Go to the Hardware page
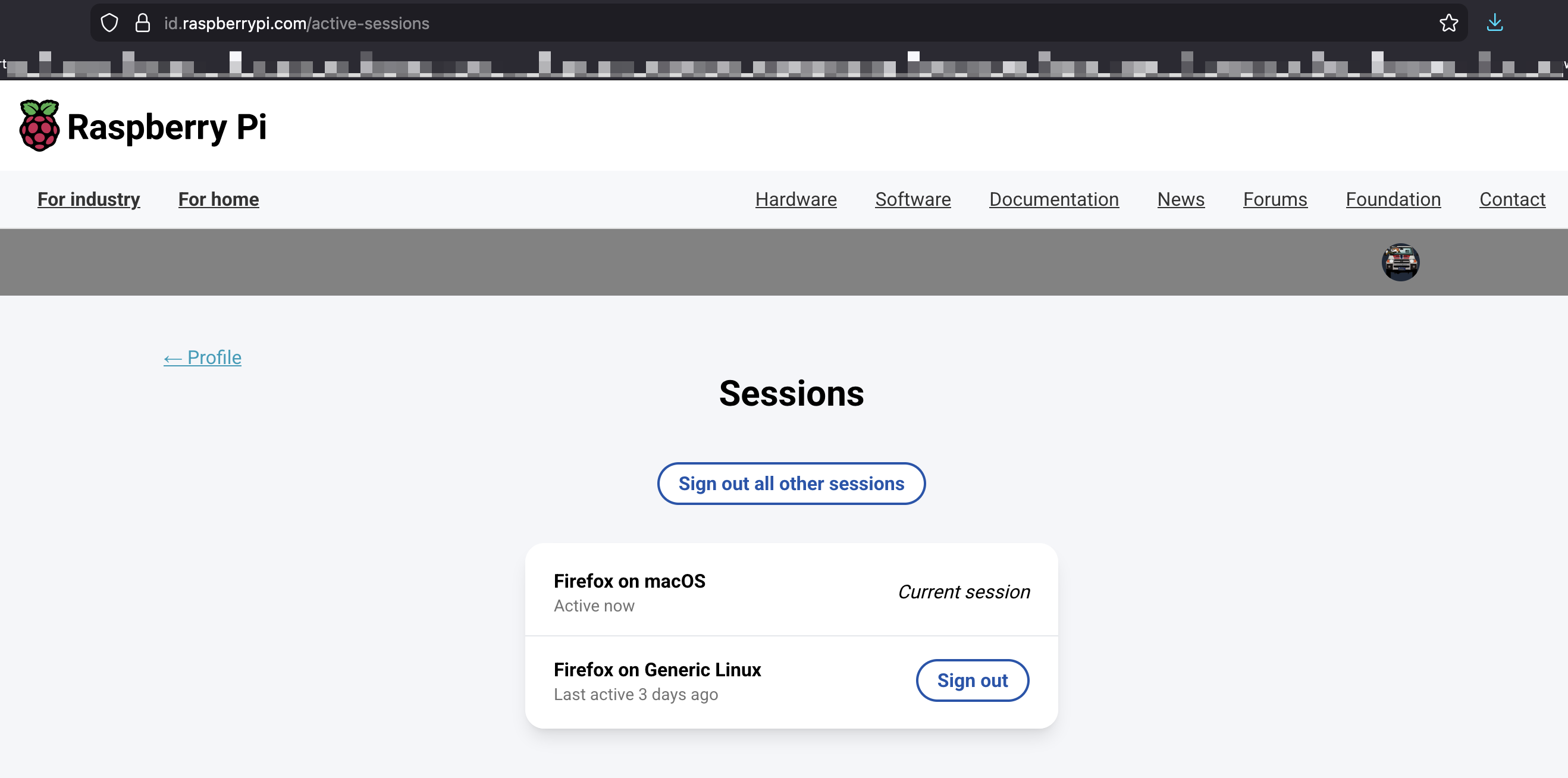Viewport: 1568px width, 778px height. 795,199
